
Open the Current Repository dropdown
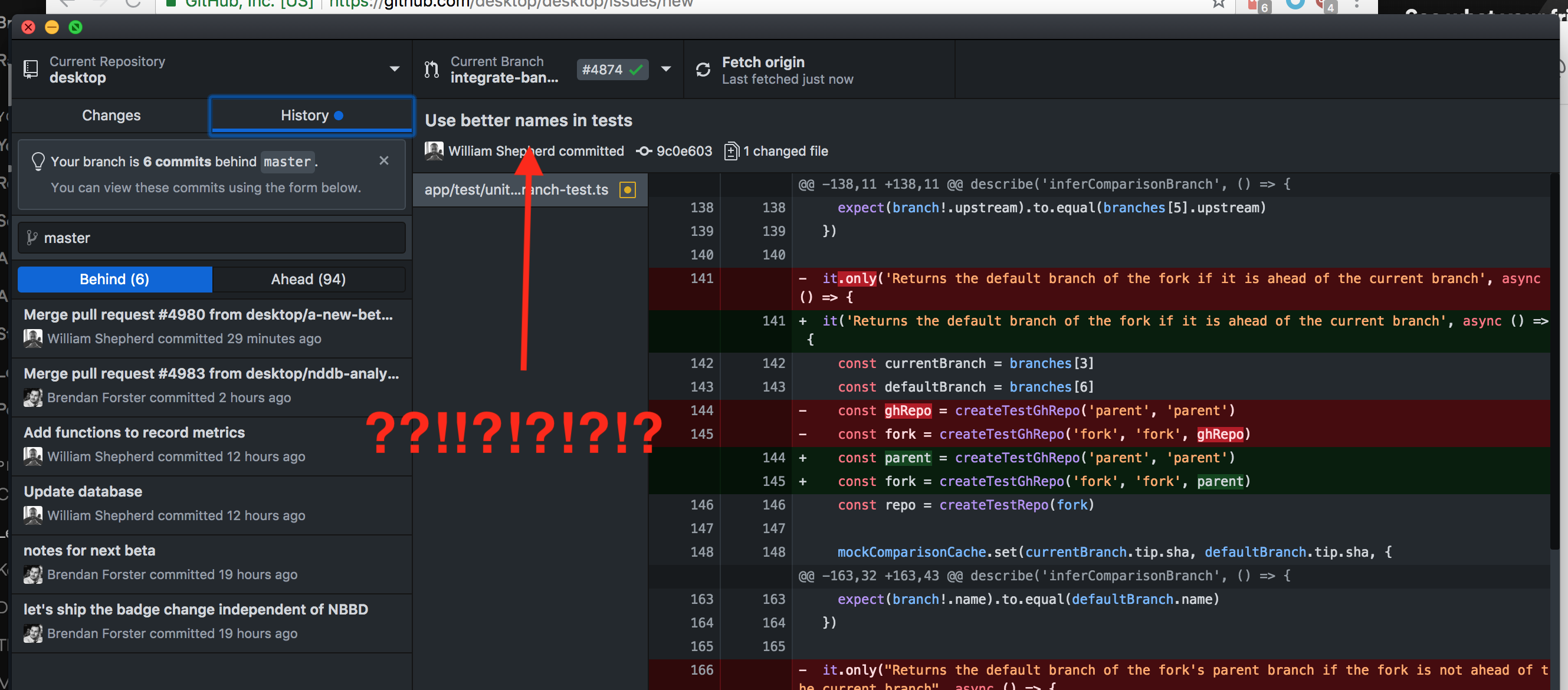pyautogui.click(x=395, y=69)
